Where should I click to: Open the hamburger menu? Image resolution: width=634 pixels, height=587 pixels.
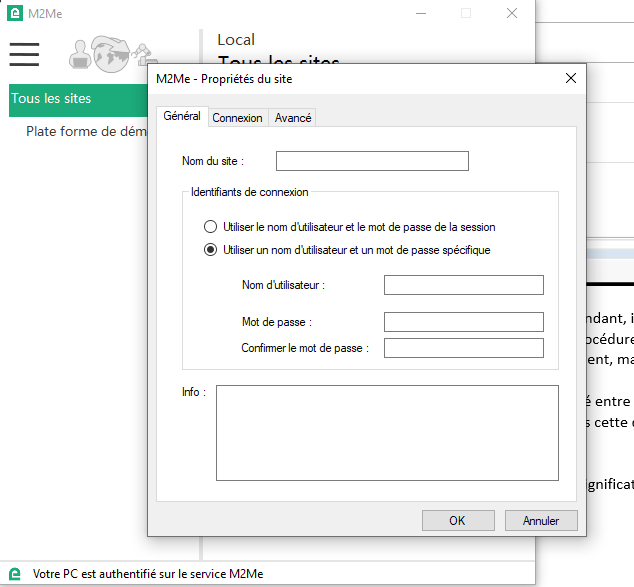[24, 54]
